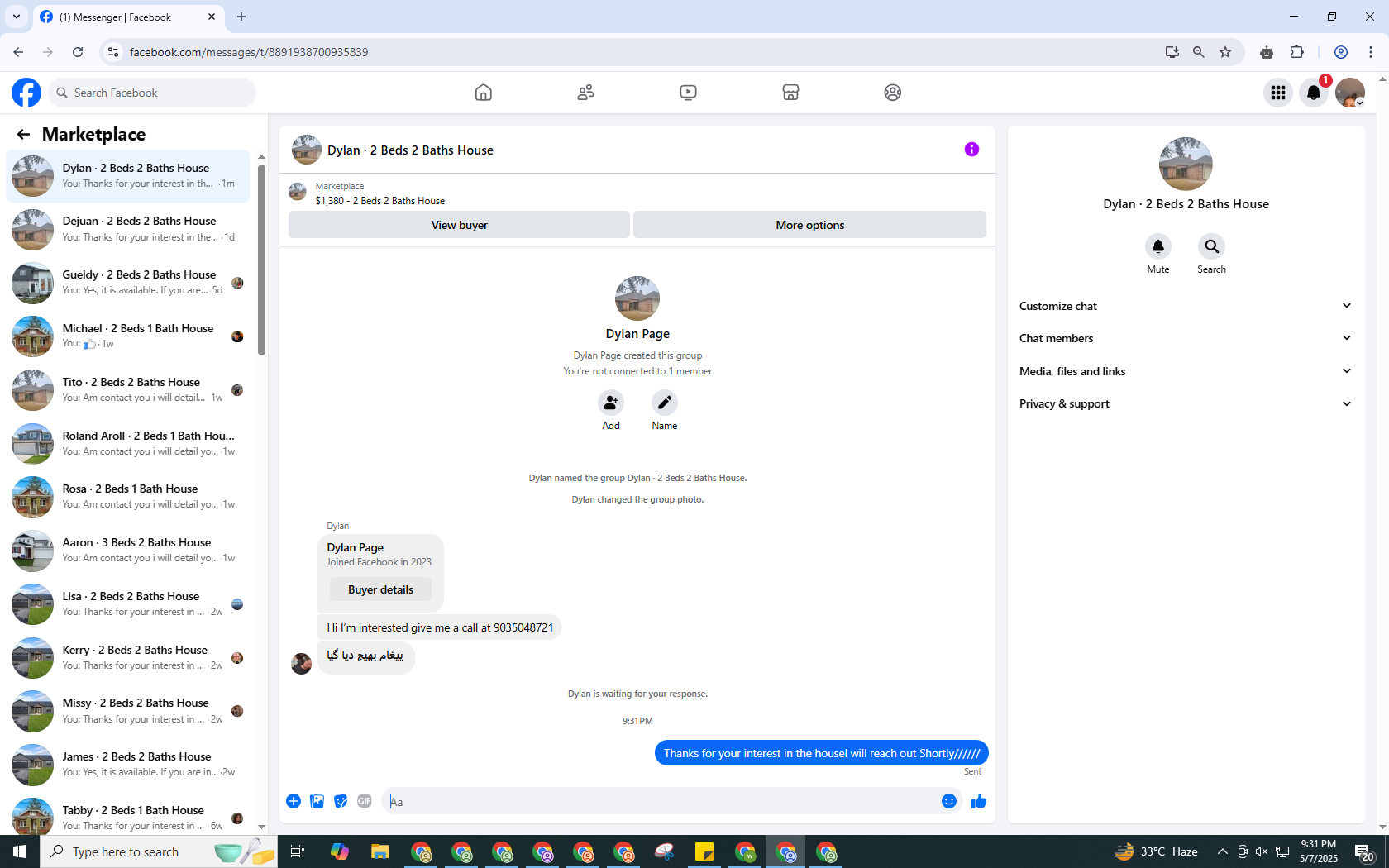Image resolution: width=1389 pixels, height=868 pixels.
Task: Click the Dylan Page name under group photo
Action: pyautogui.click(x=637, y=334)
